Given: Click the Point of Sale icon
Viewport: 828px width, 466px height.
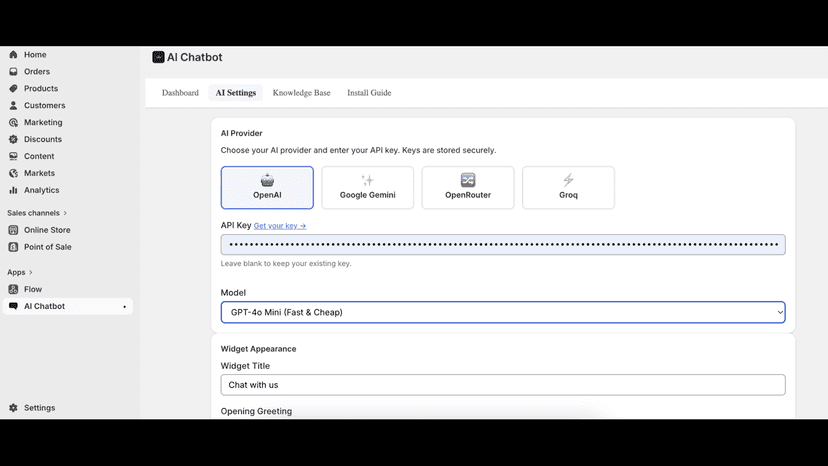Looking at the screenshot, I should (x=13, y=247).
